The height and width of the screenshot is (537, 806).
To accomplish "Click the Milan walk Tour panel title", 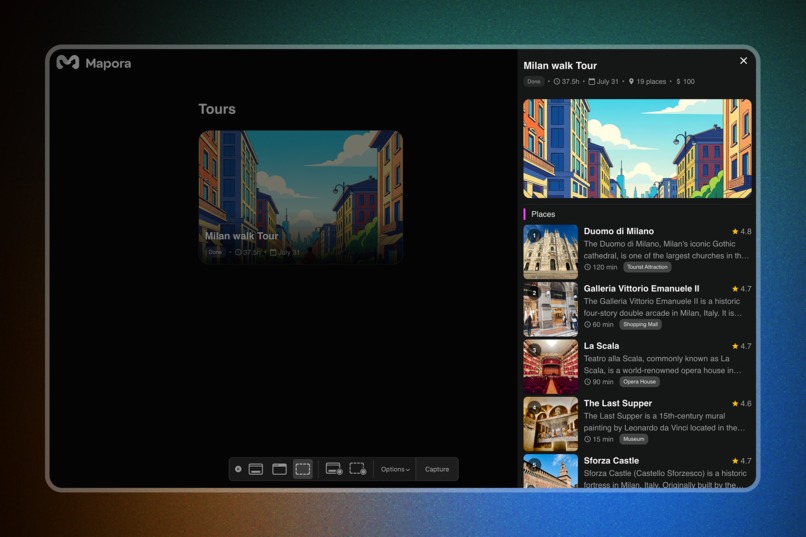I will click(x=560, y=66).
